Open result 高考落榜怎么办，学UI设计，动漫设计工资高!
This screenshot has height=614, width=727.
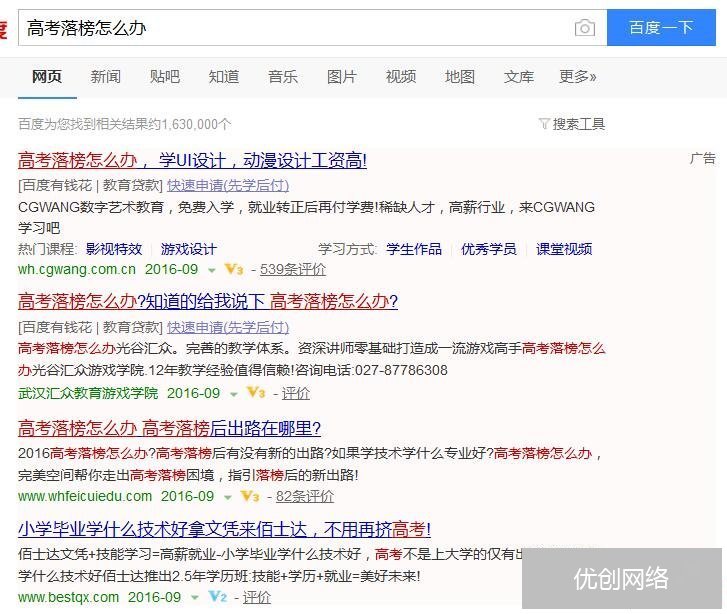click(192, 160)
